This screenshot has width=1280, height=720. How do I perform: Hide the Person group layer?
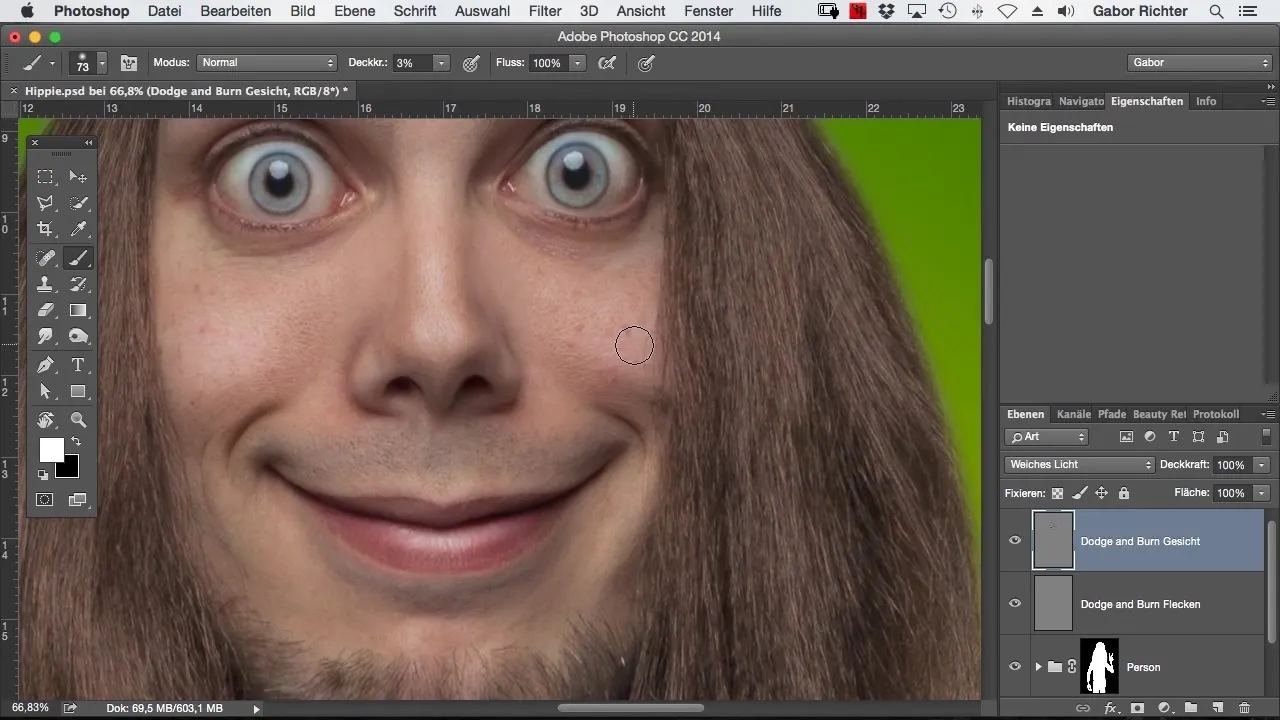point(1015,667)
